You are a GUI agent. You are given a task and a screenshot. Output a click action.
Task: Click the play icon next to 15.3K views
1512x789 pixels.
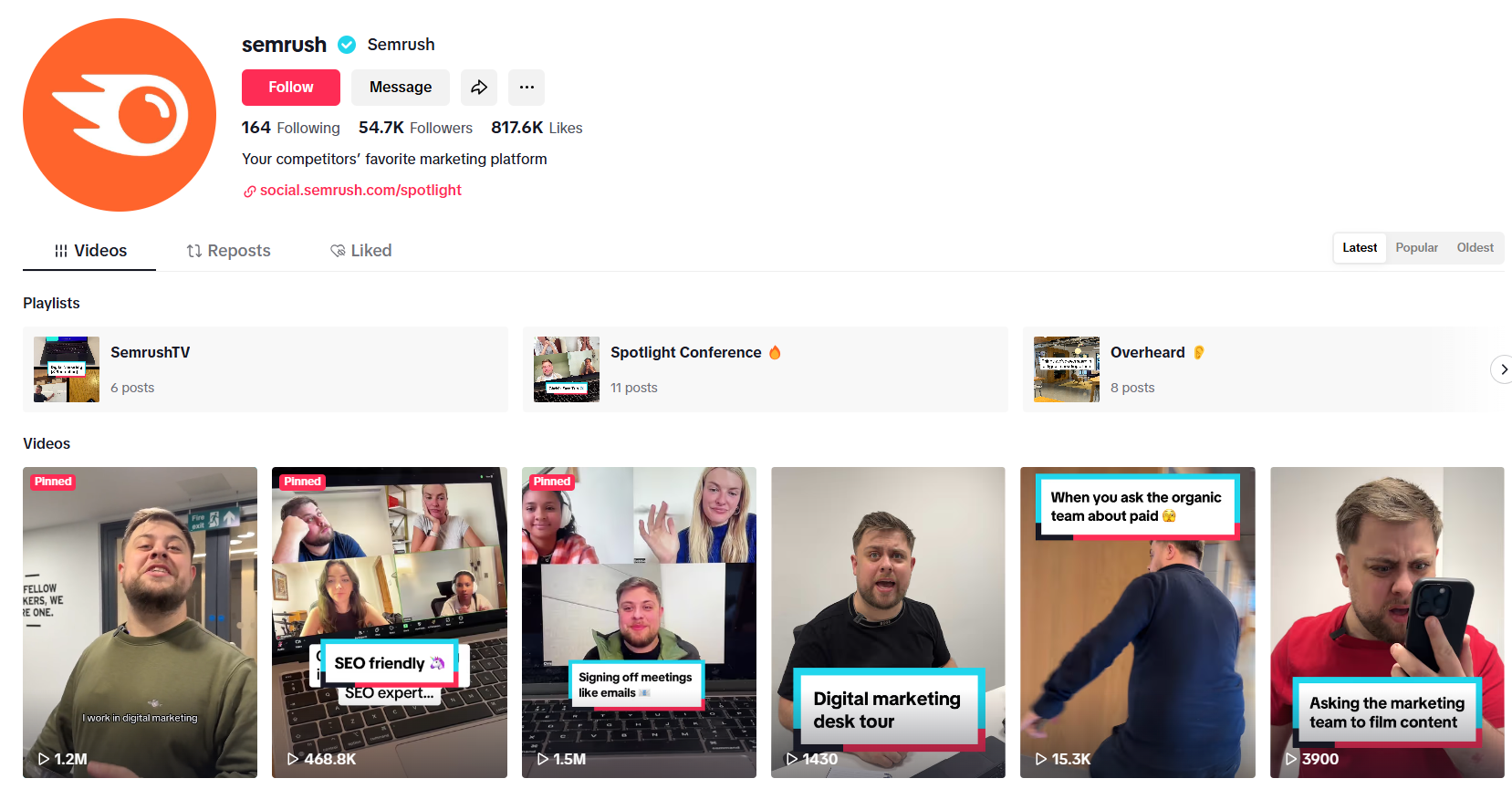click(x=1041, y=759)
